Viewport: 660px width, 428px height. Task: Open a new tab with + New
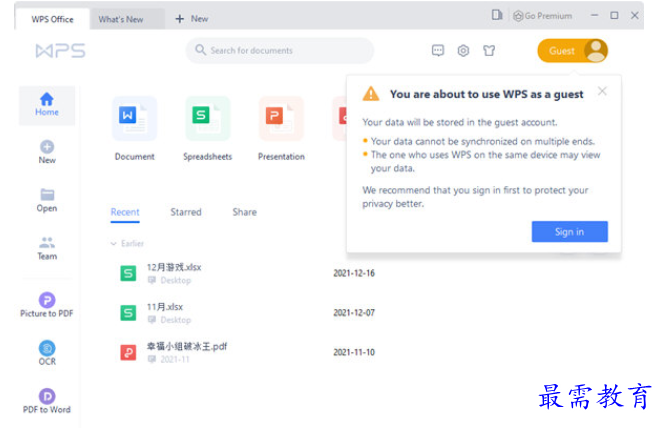(192, 19)
